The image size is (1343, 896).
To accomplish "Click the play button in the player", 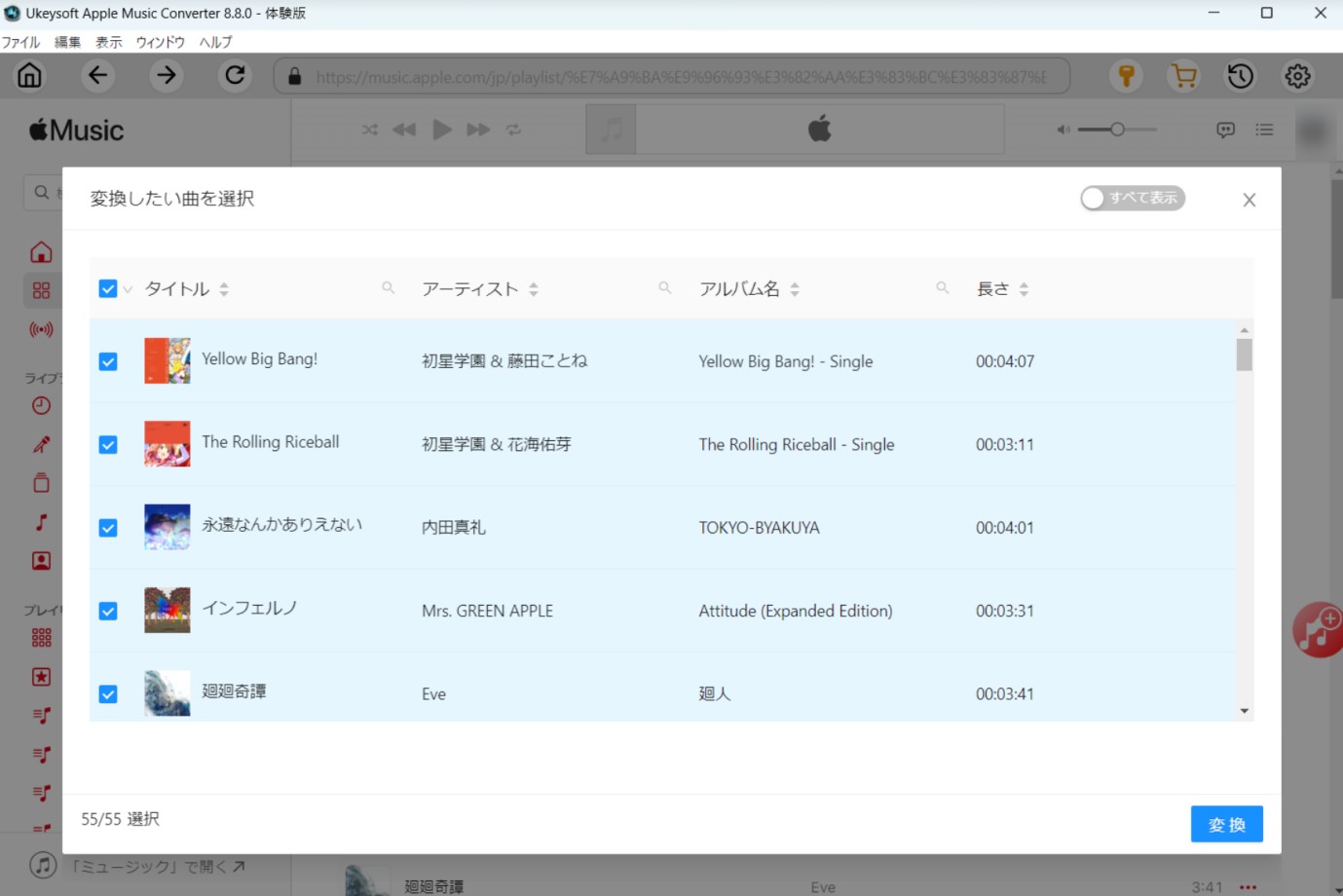I will tap(442, 130).
